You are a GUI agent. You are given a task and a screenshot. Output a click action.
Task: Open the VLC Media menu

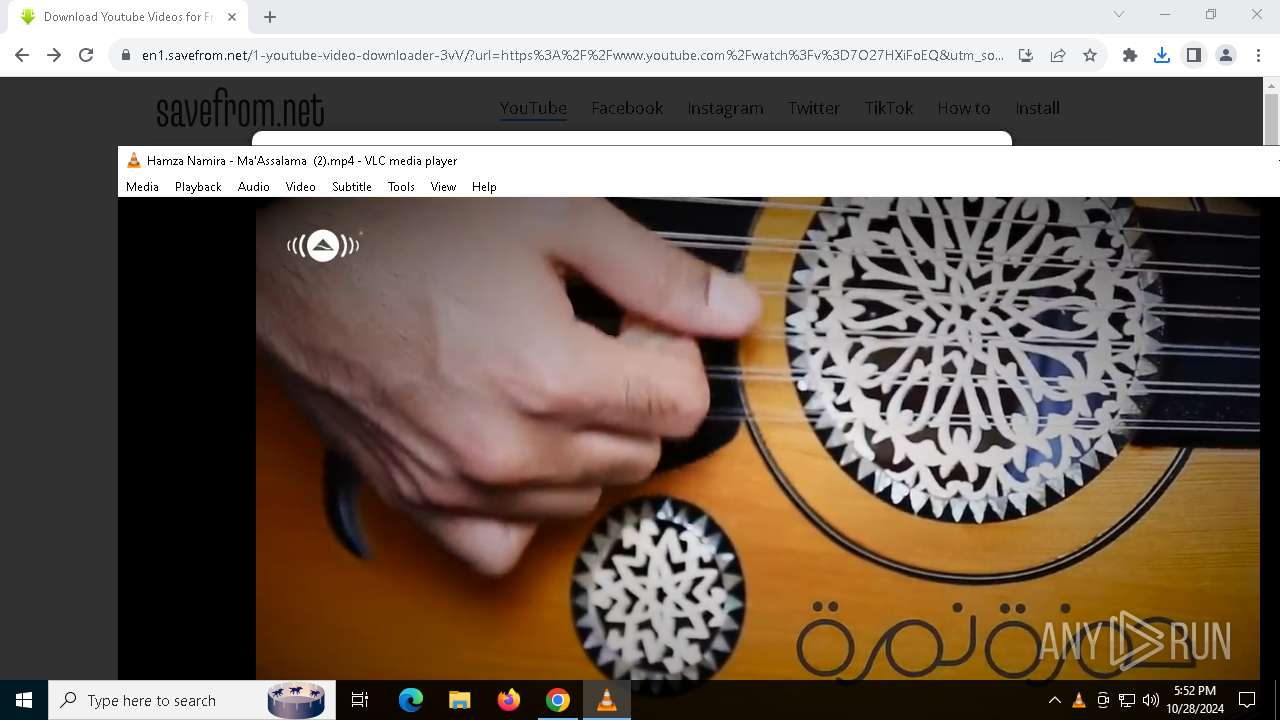pos(142,187)
